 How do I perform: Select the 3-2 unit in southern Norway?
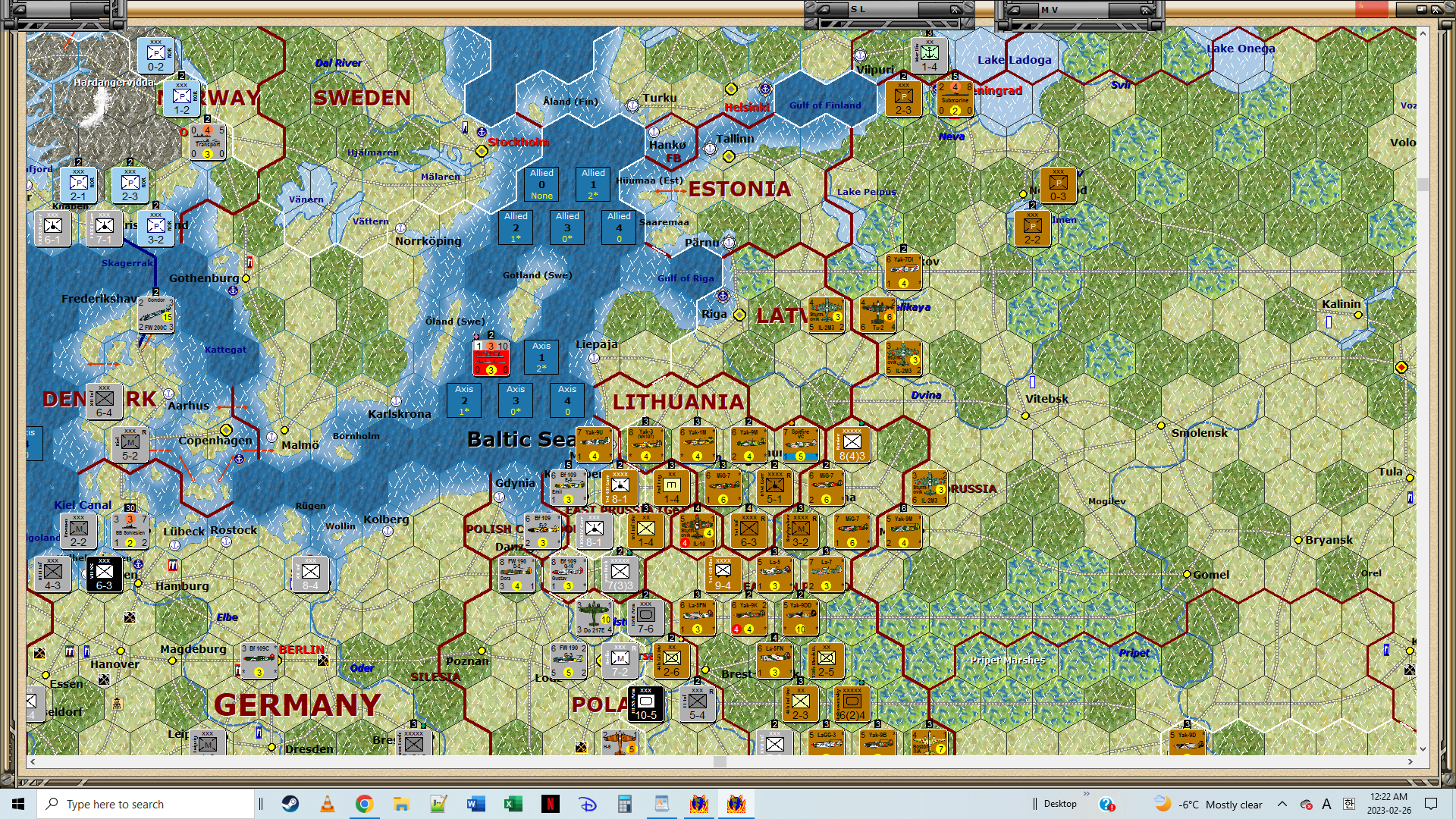155,228
